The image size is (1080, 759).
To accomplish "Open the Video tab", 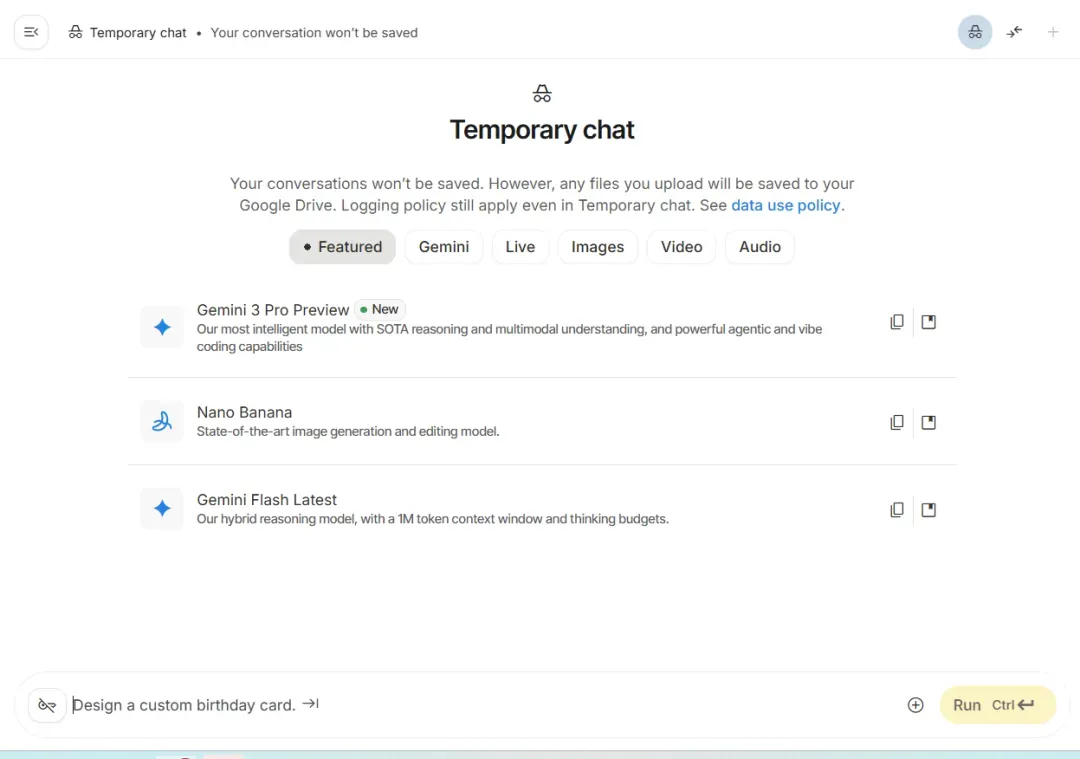I will point(681,247).
